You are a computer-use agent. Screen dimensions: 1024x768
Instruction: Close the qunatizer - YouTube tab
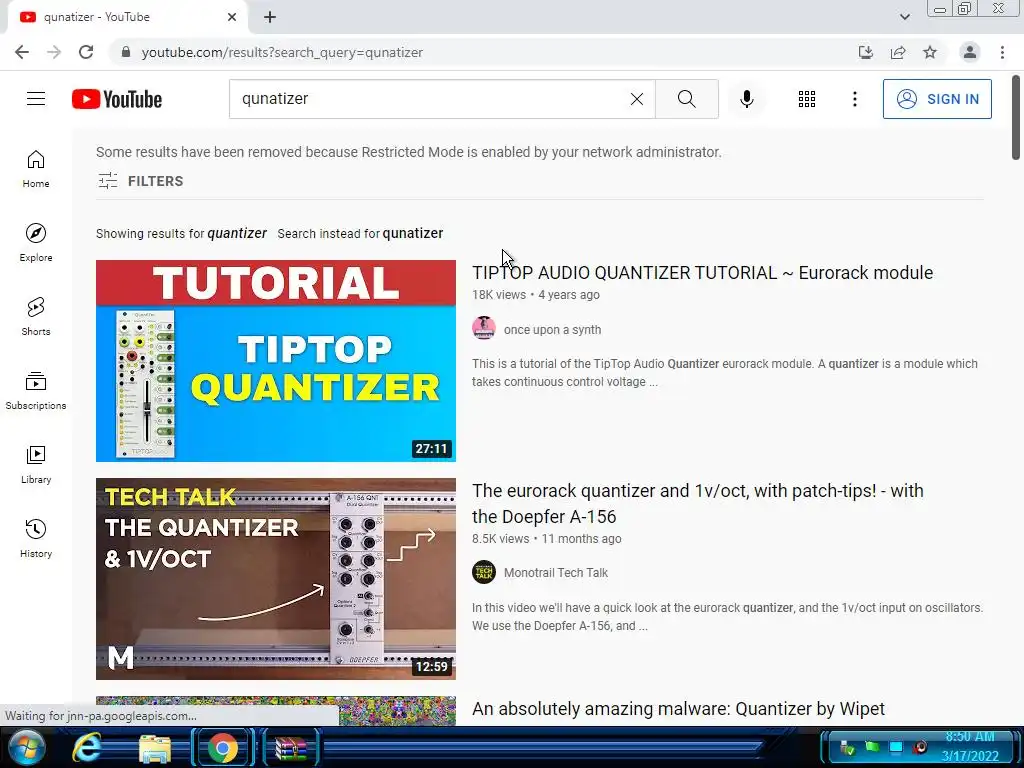232,17
